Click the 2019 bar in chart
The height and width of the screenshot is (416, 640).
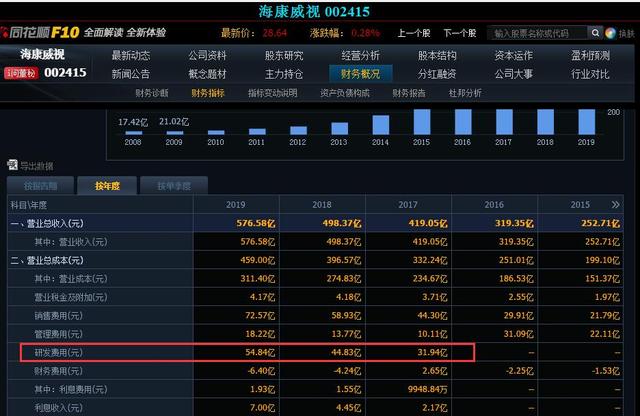click(x=587, y=122)
